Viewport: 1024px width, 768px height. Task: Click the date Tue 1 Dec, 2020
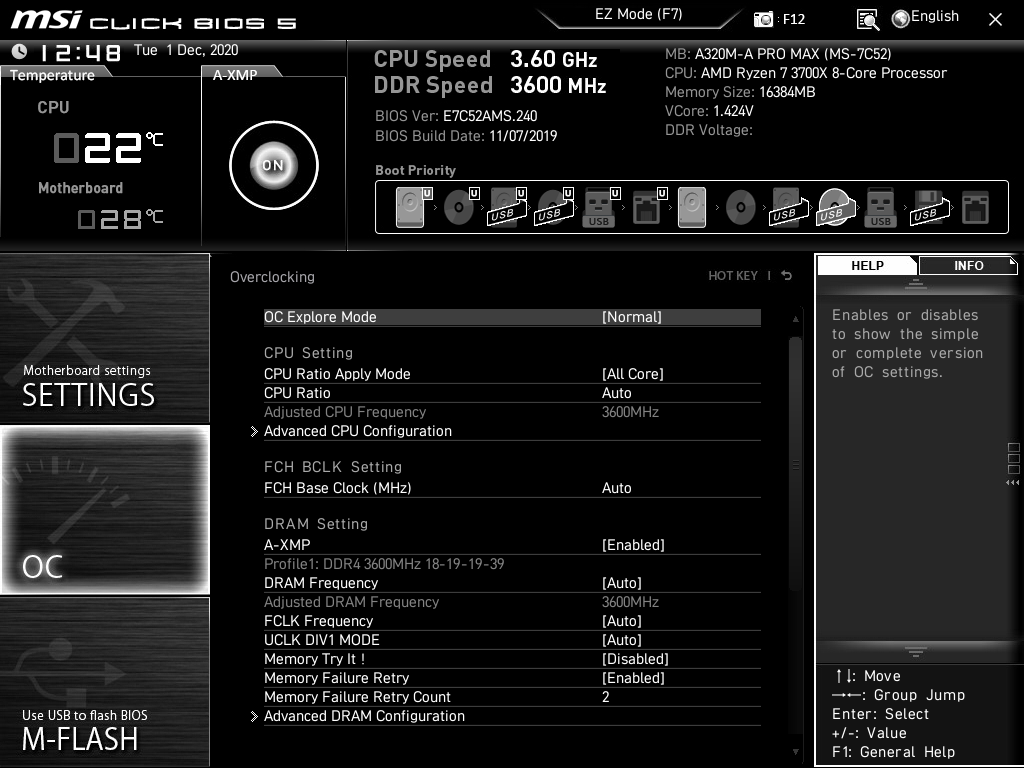click(x=186, y=50)
